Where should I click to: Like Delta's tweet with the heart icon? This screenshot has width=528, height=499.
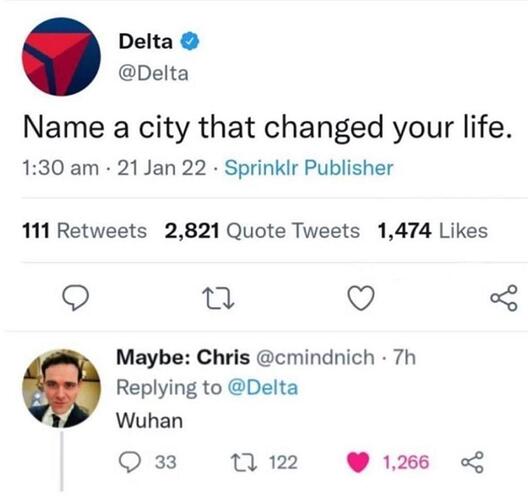[x=361, y=298]
